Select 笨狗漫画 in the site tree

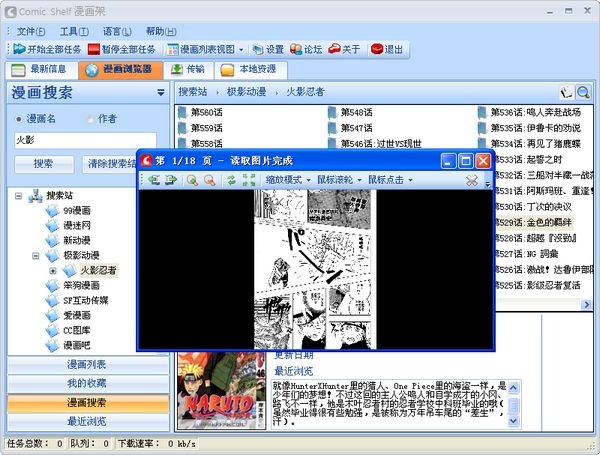click(x=82, y=285)
